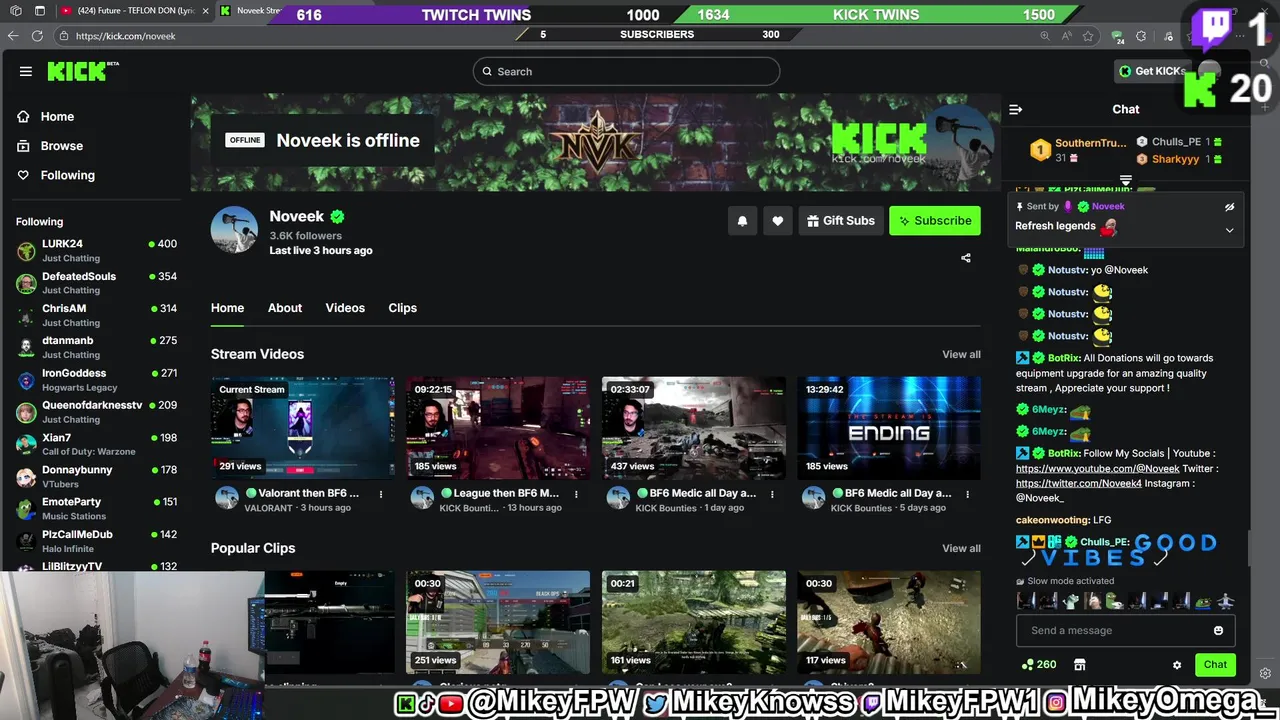Open the twitter.com/Noveek4 link in chat

click(1079, 484)
